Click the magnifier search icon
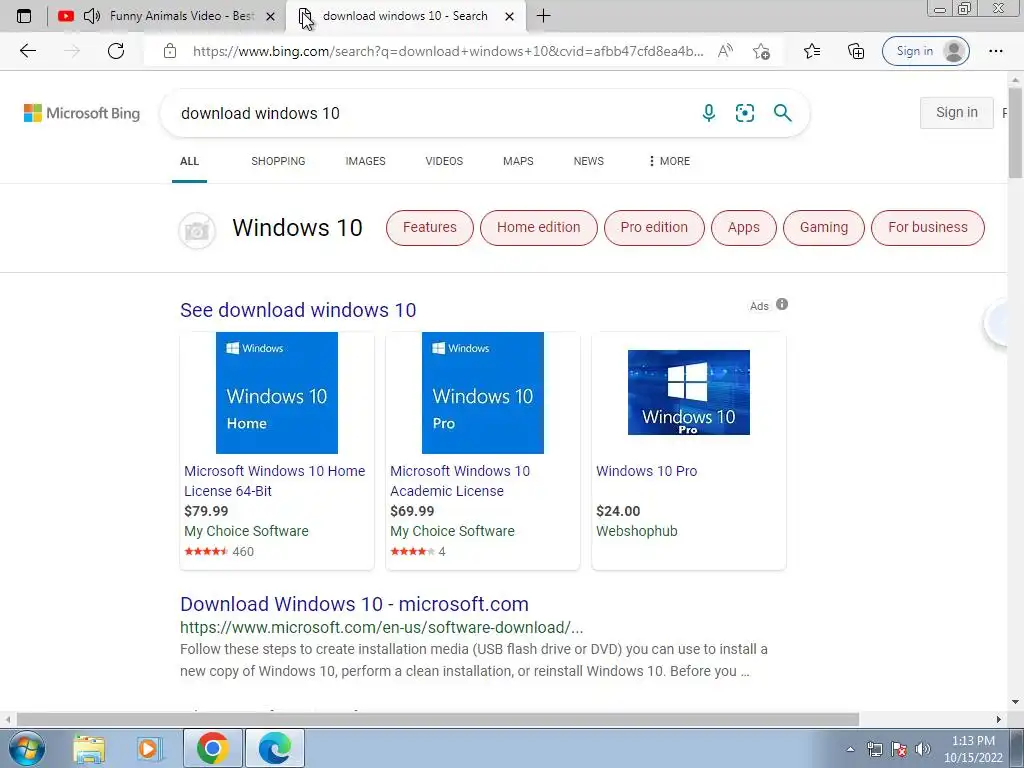 point(782,113)
